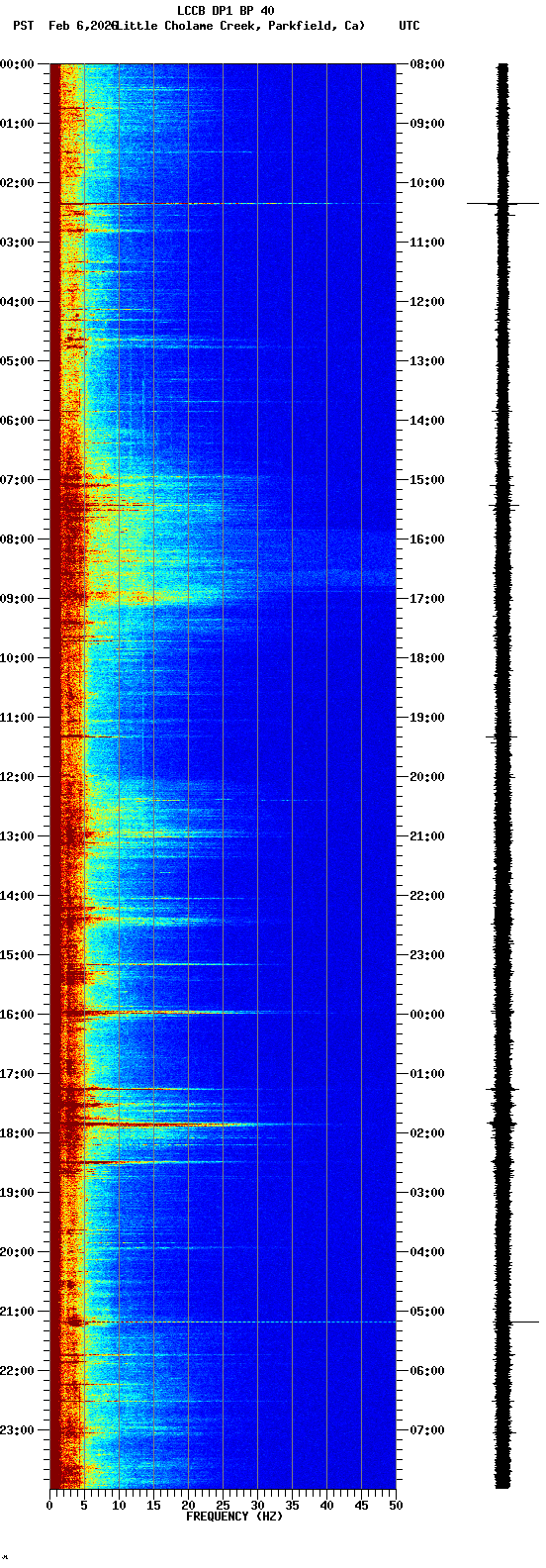Click the UTC axis label "19:00"
Screen dimensions: 546x1568
point(427,718)
